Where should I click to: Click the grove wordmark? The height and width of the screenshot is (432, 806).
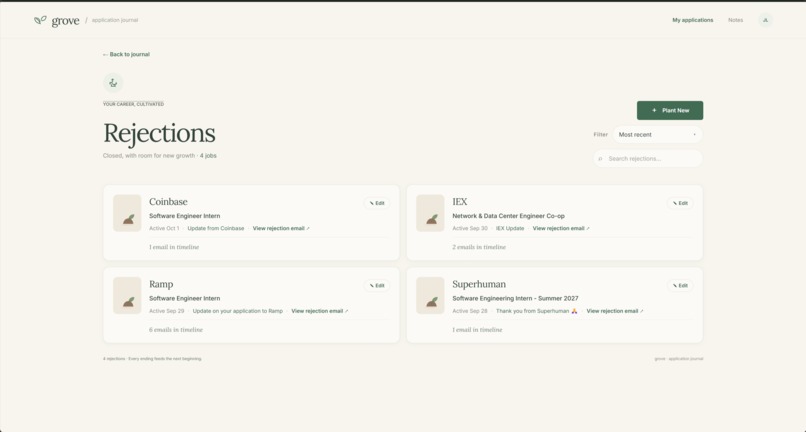(x=65, y=21)
